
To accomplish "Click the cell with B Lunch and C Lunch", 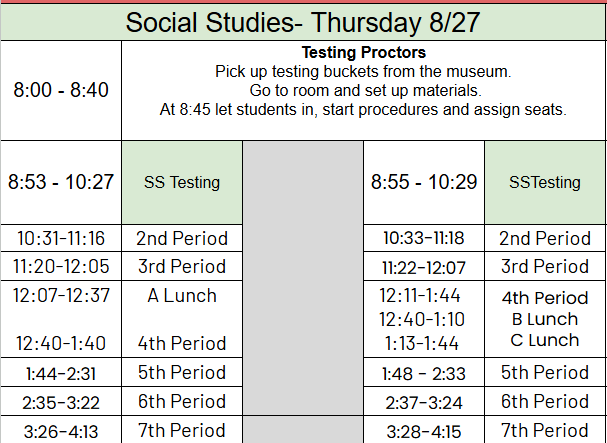I will (x=545, y=319).
